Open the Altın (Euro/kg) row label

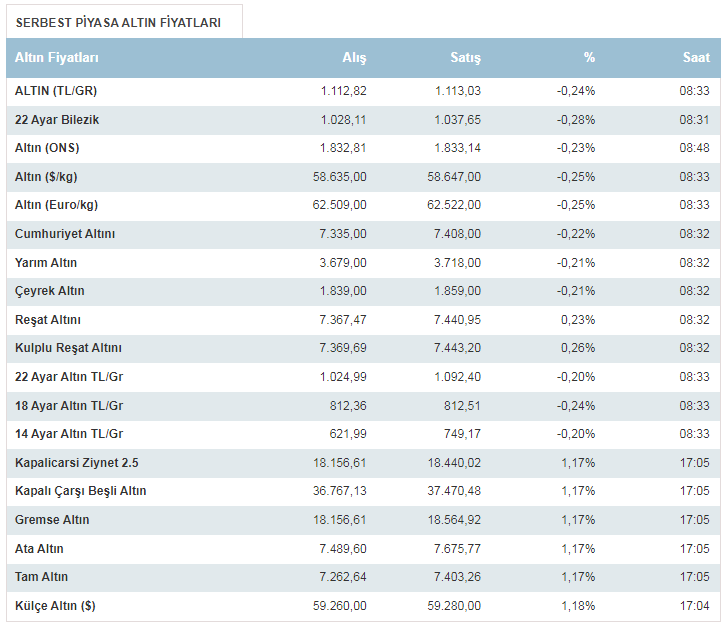click(x=56, y=205)
